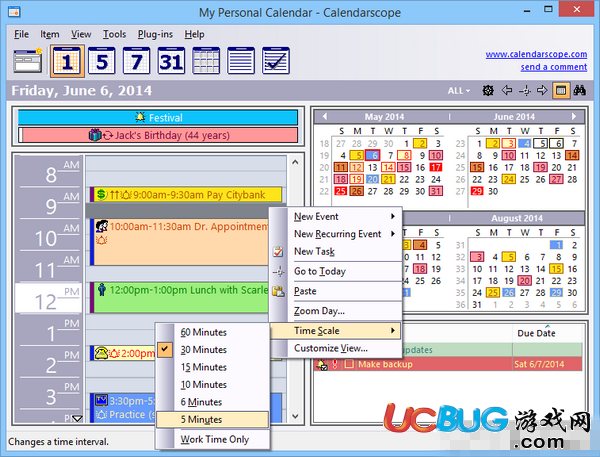Open the New Item toolbar icon

click(28, 60)
